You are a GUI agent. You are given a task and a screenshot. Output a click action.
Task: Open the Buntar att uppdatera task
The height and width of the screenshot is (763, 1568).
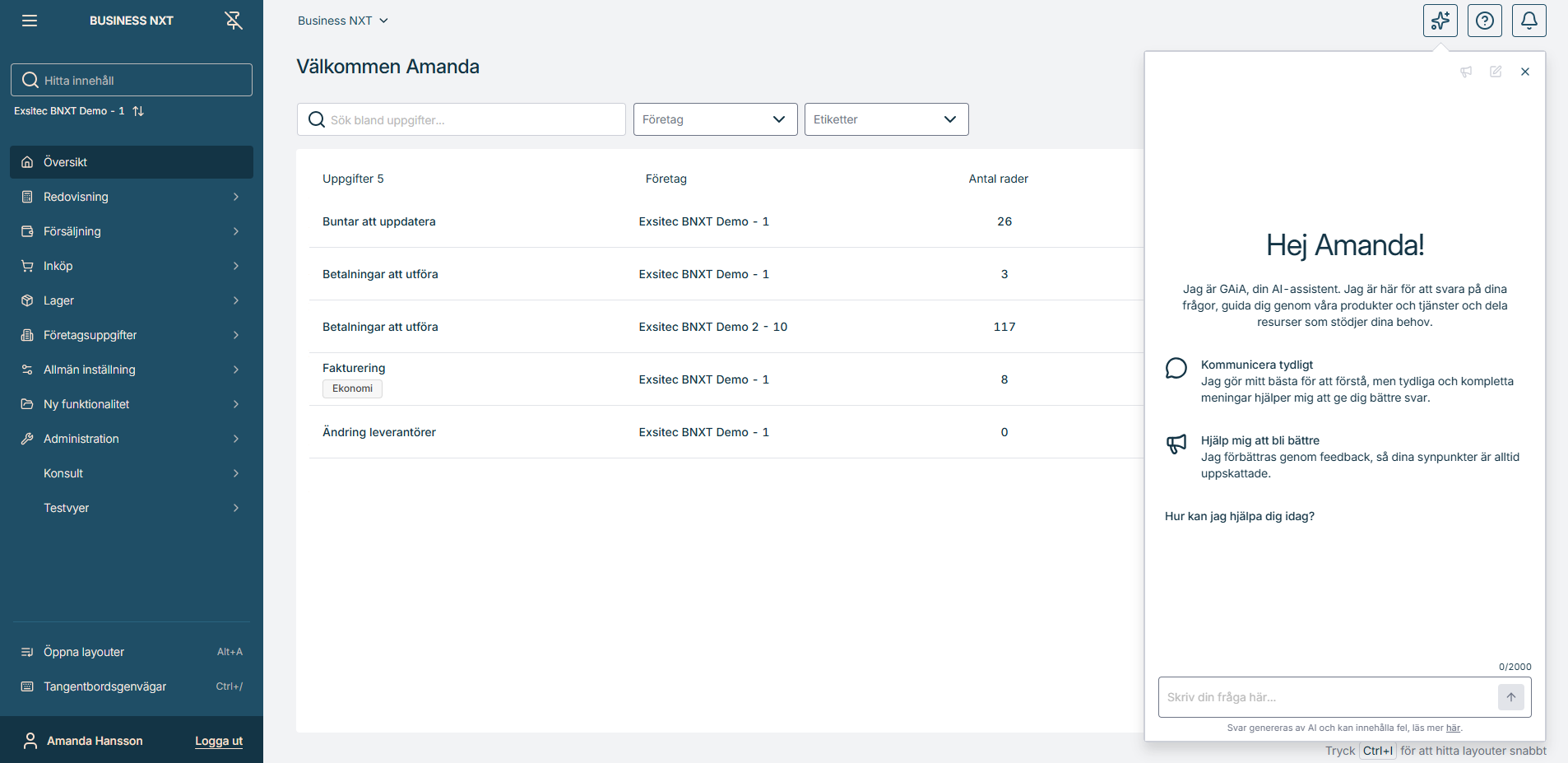tap(378, 221)
